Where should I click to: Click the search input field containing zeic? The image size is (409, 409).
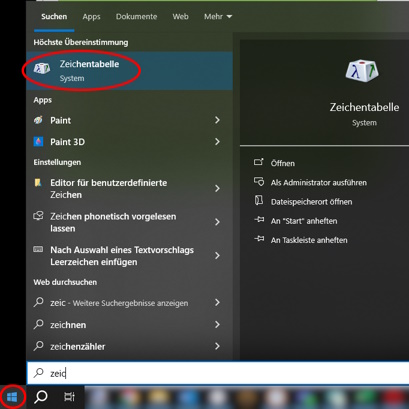coord(218,373)
